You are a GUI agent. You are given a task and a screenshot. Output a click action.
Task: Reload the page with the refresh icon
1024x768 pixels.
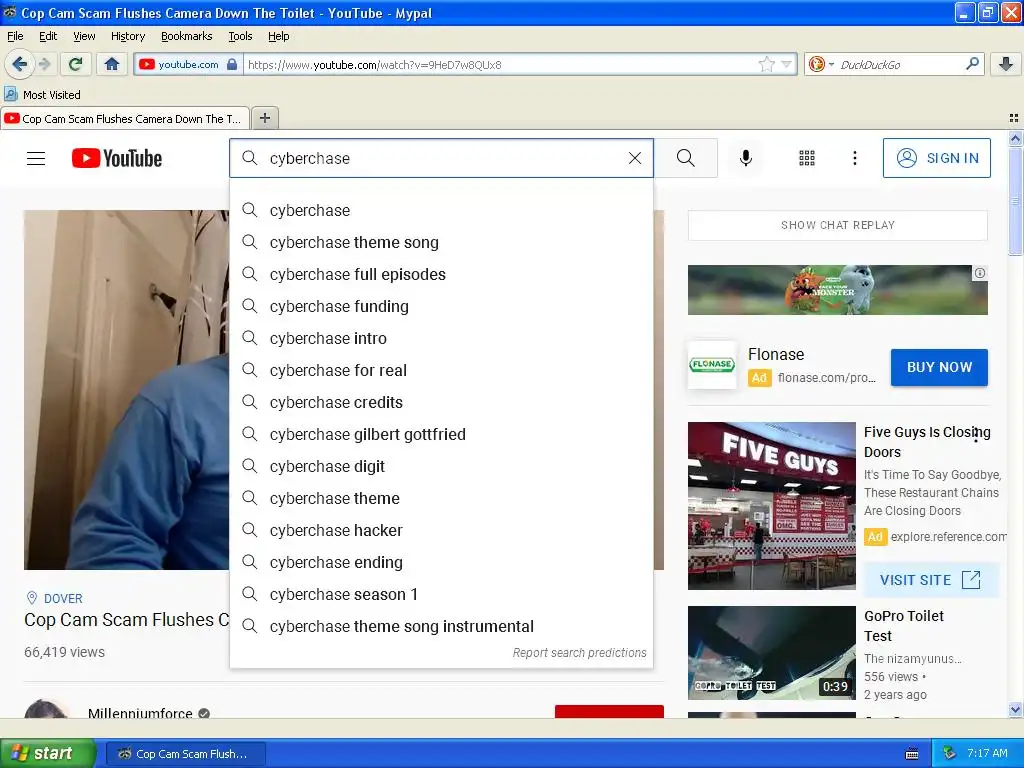tap(76, 64)
